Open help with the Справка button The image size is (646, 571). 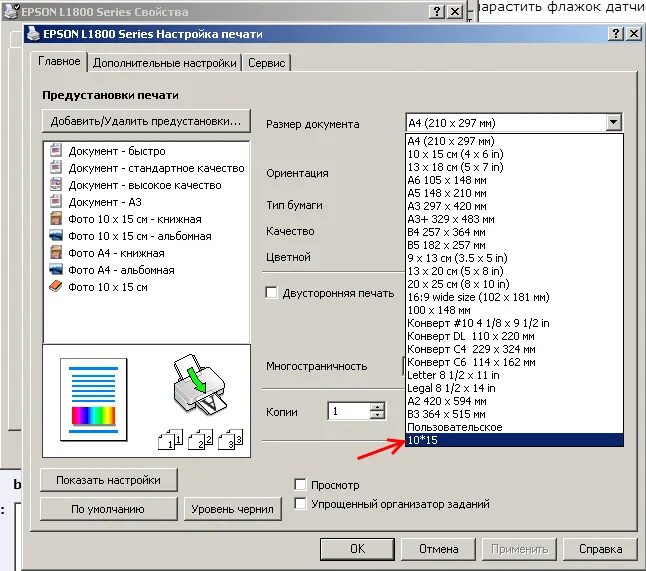[x=600, y=549]
